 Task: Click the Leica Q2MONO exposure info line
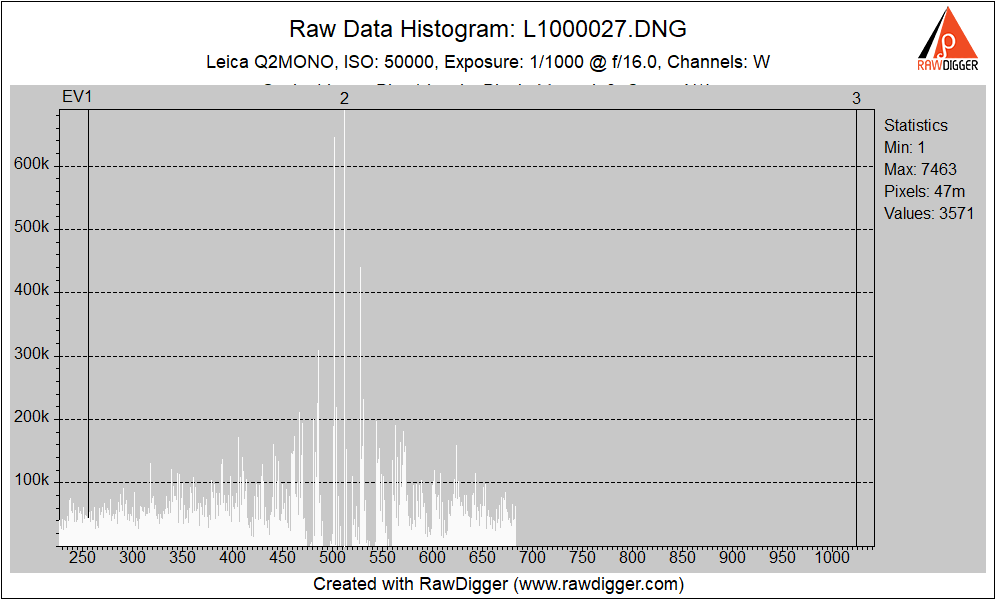click(488, 62)
